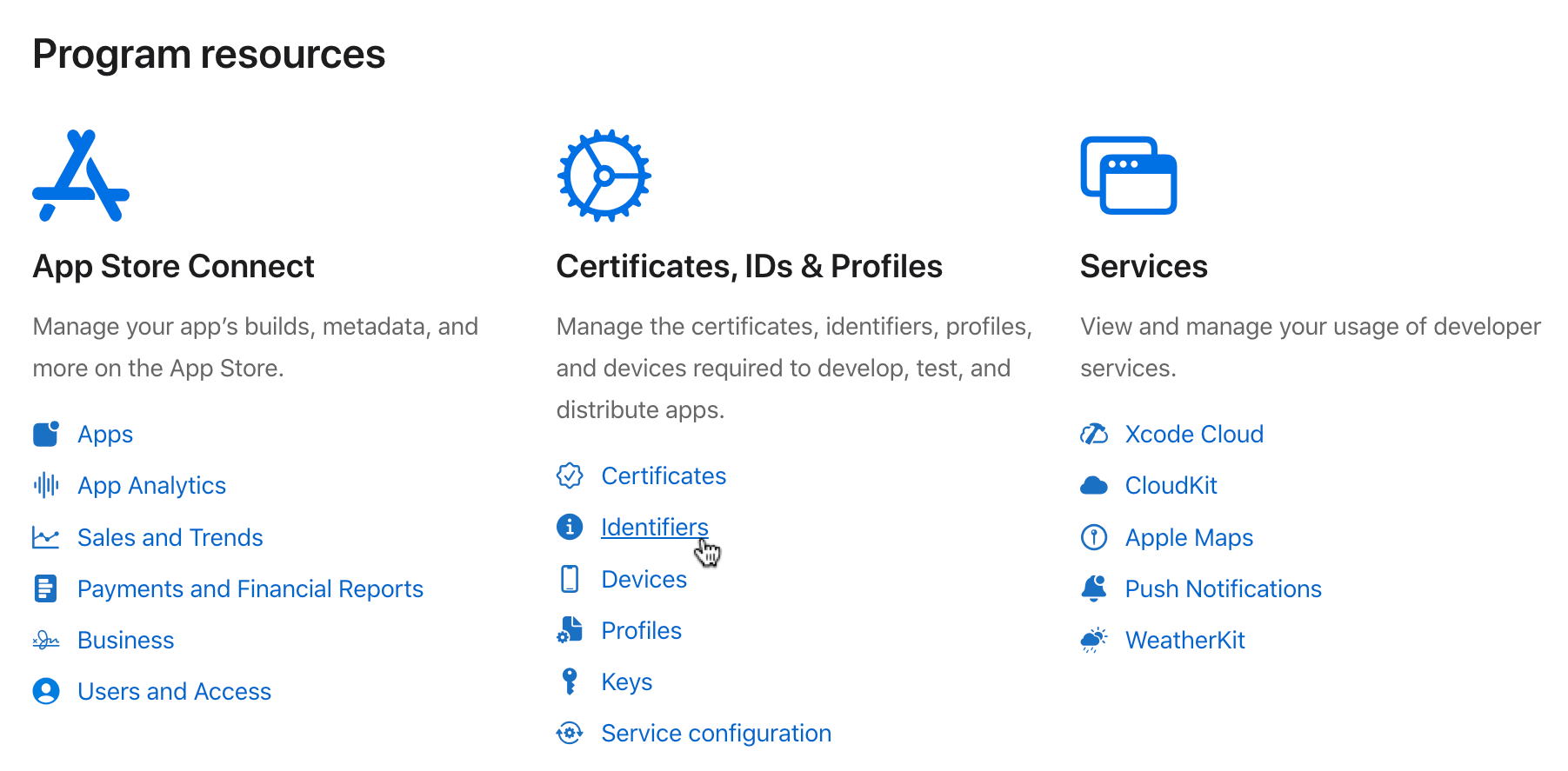Open the Push Notifications link
This screenshot has height=771, width=1568.
point(1224,588)
